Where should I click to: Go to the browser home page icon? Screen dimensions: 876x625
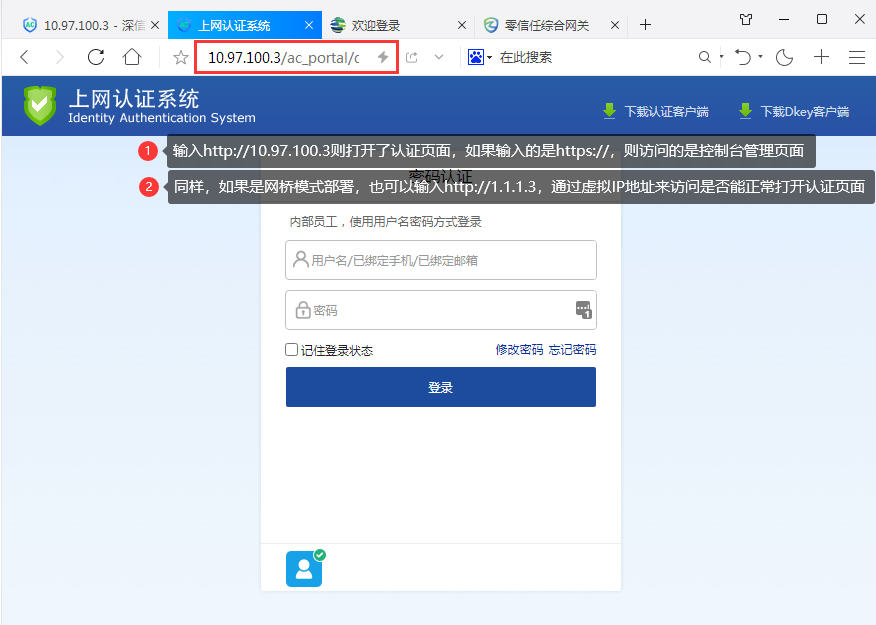(132, 58)
